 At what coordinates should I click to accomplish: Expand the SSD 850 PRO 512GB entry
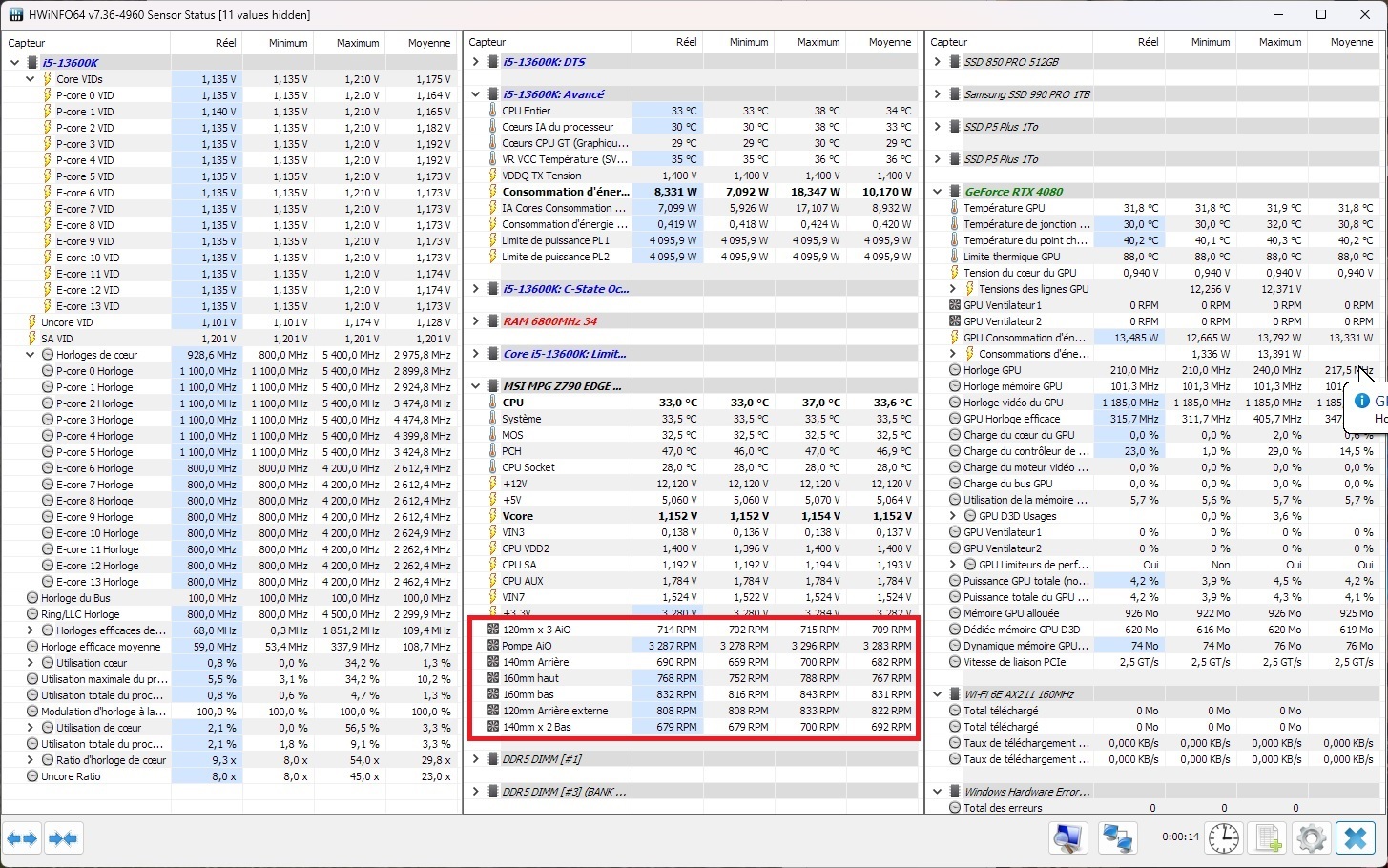click(x=938, y=62)
